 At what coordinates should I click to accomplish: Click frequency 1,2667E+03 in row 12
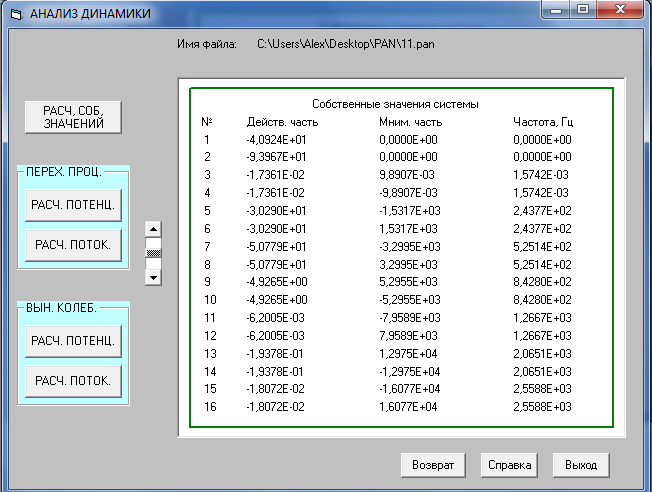click(x=542, y=336)
